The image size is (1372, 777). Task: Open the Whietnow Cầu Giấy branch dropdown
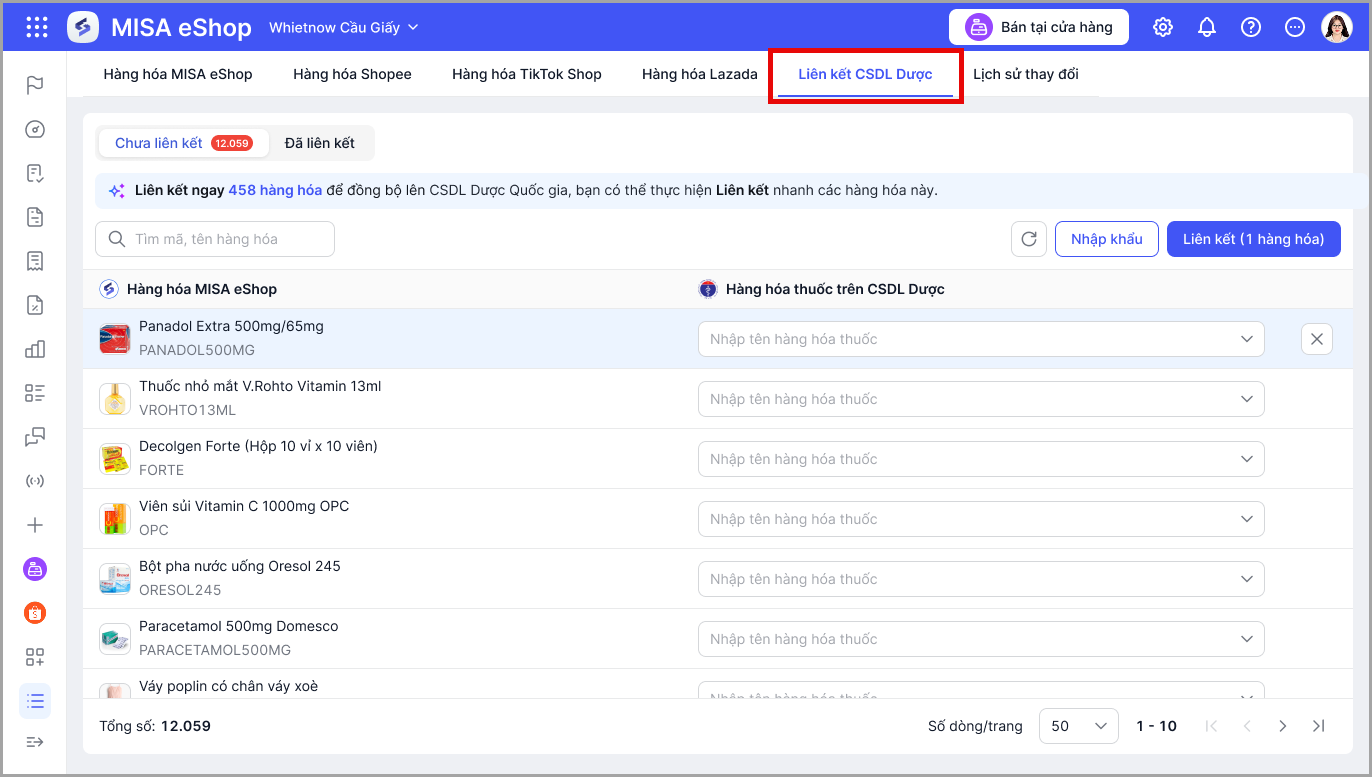(344, 27)
